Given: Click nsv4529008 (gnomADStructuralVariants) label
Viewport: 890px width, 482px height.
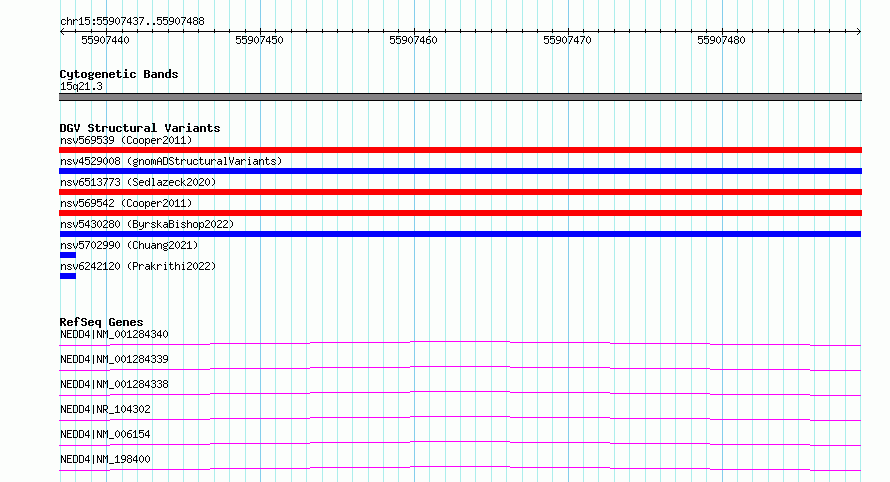Looking at the screenshot, I should pos(171,161).
